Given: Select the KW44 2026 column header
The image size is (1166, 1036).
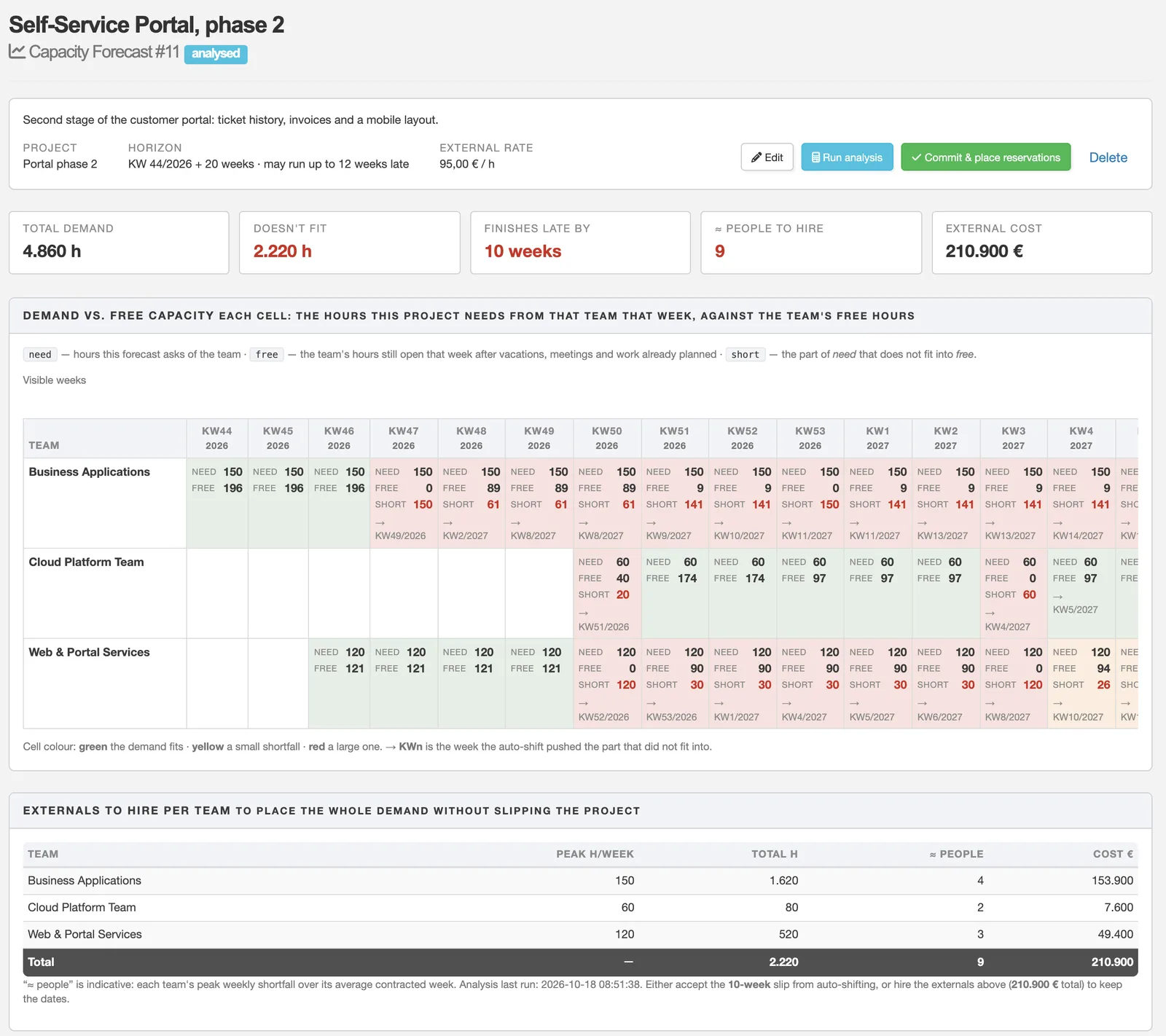Looking at the screenshot, I should [x=217, y=438].
